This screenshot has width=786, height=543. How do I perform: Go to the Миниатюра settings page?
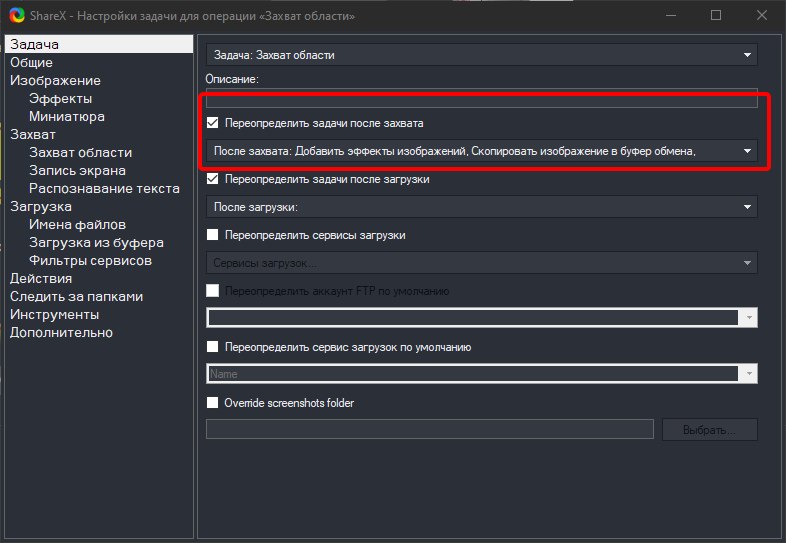click(x=67, y=116)
